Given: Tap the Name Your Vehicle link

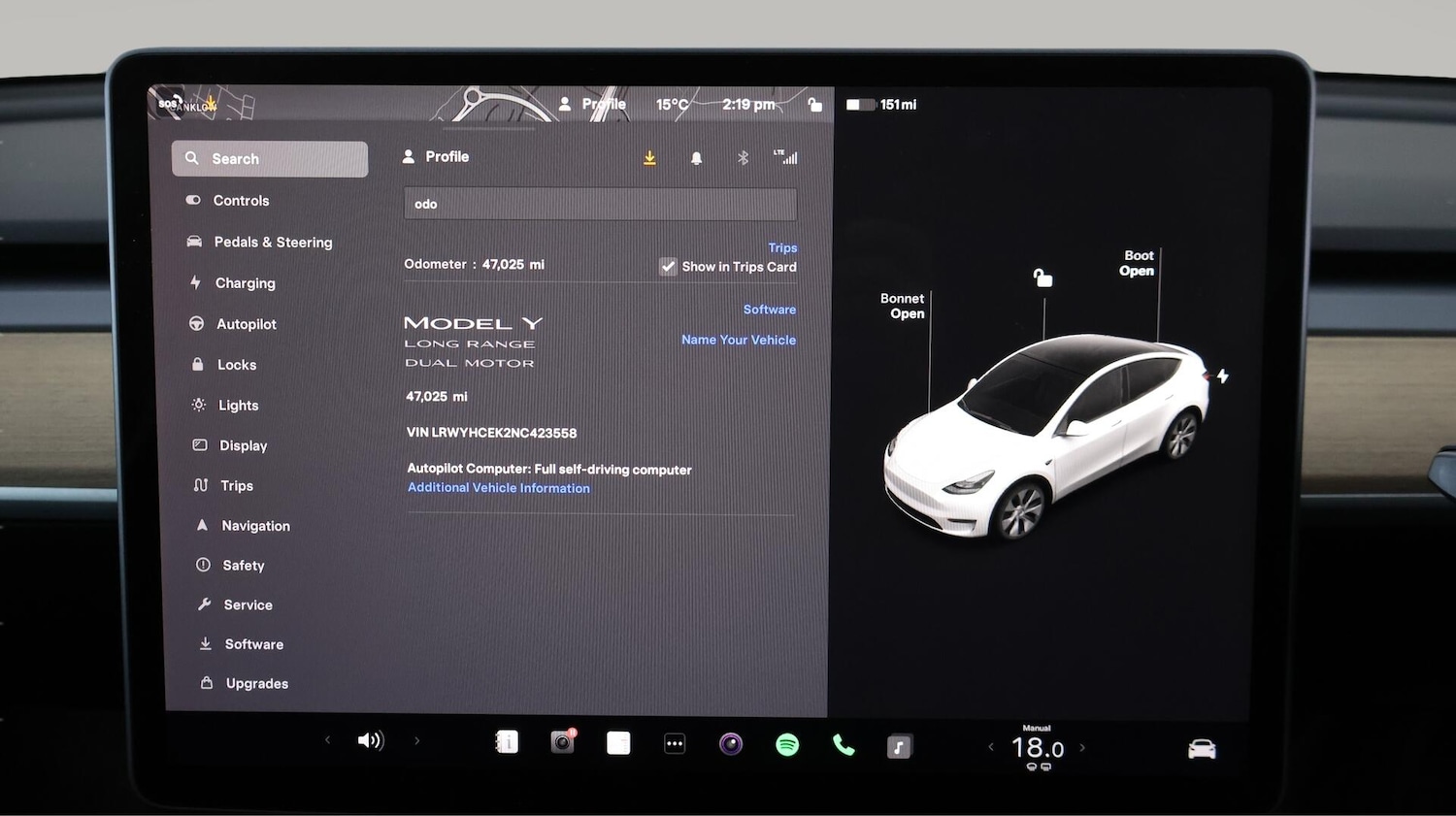Looking at the screenshot, I should (739, 340).
